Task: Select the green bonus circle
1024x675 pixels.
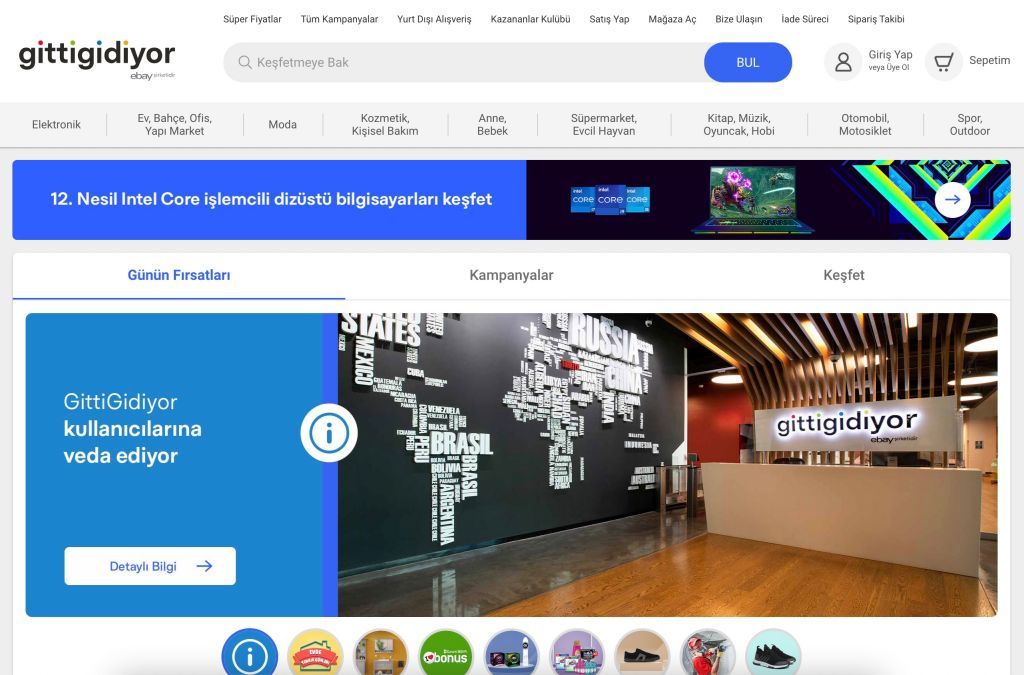Action: [446, 653]
